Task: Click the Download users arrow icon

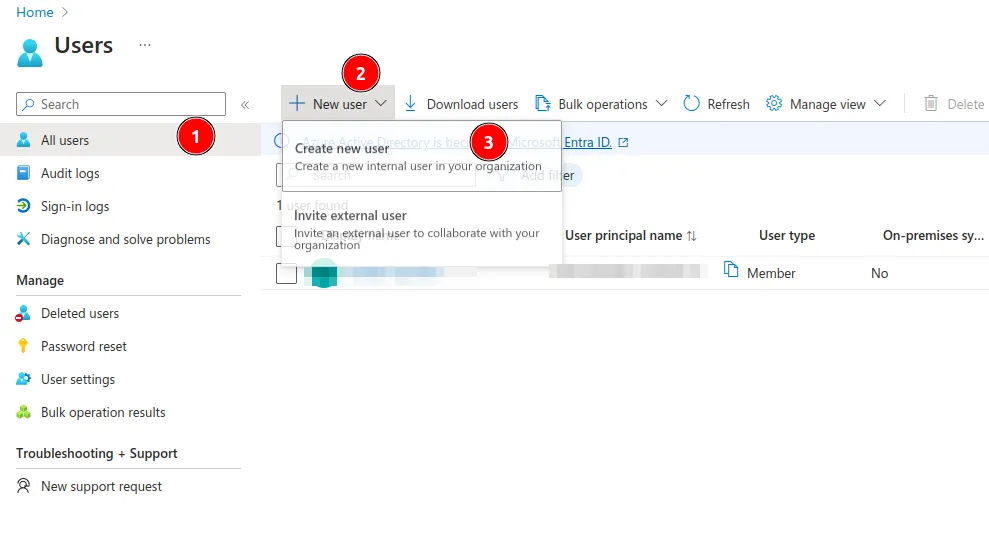Action: coord(410,104)
